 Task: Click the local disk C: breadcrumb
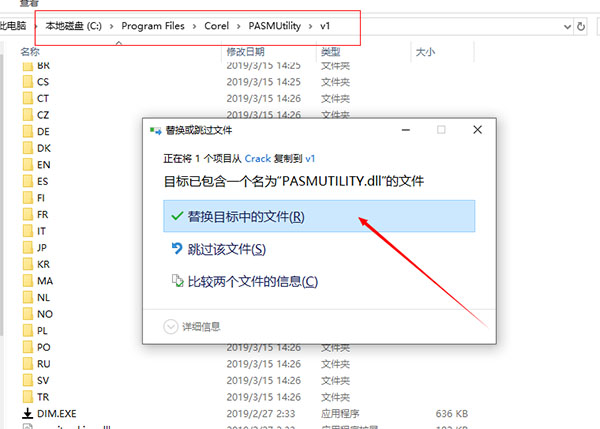coord(73,26)
